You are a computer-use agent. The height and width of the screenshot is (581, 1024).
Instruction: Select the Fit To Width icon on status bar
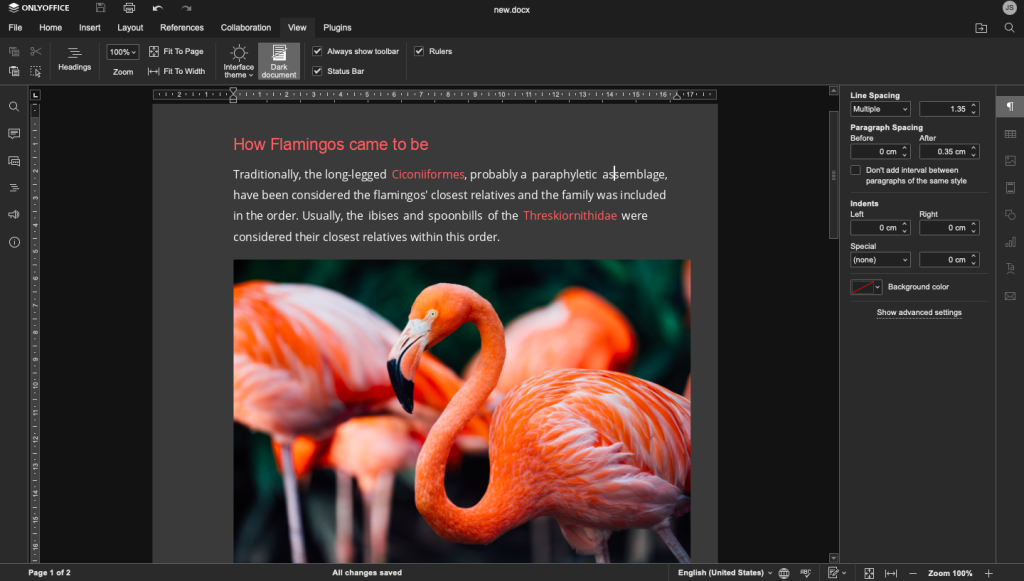891,572
